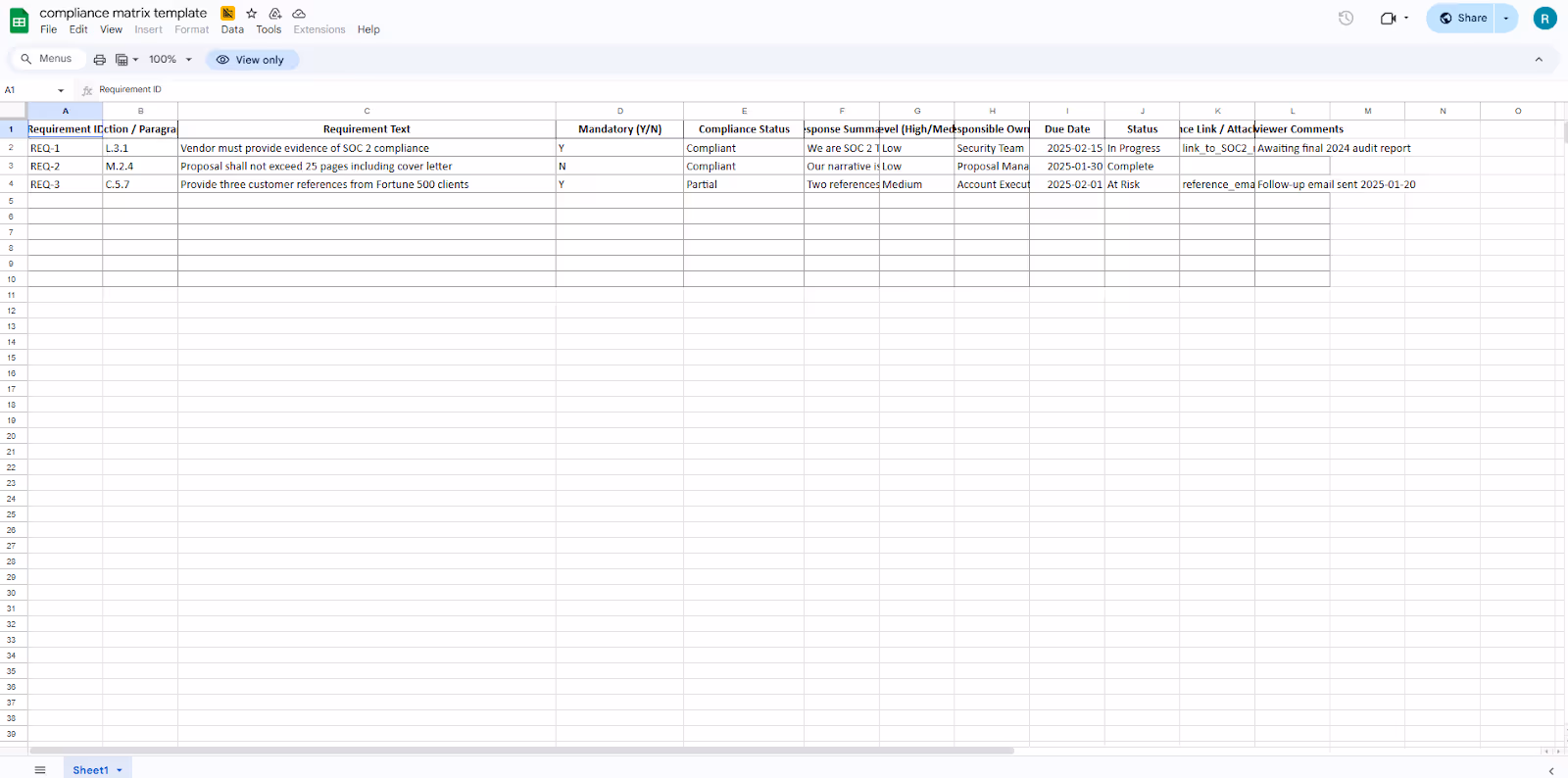This screenshot has height=778, width=1568.
Task: Click the print icon
Action: point(99,60)
